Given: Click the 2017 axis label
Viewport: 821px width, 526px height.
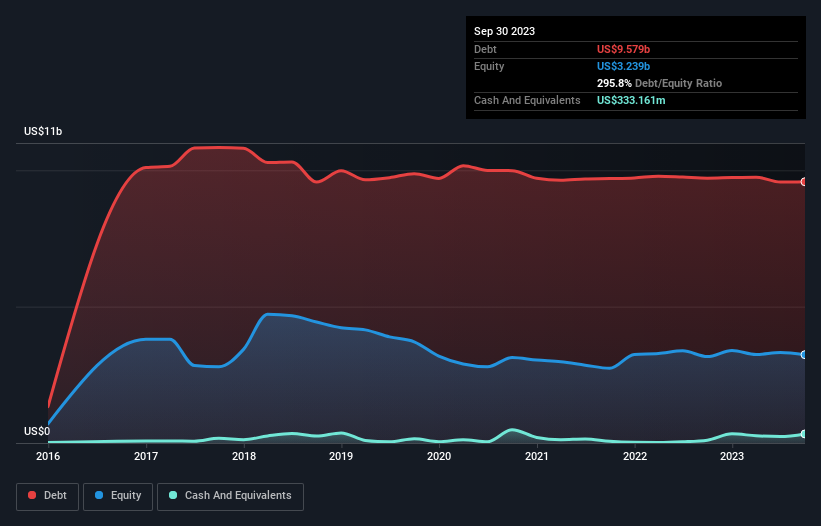Looking at the screenshot, I should 146,456.
